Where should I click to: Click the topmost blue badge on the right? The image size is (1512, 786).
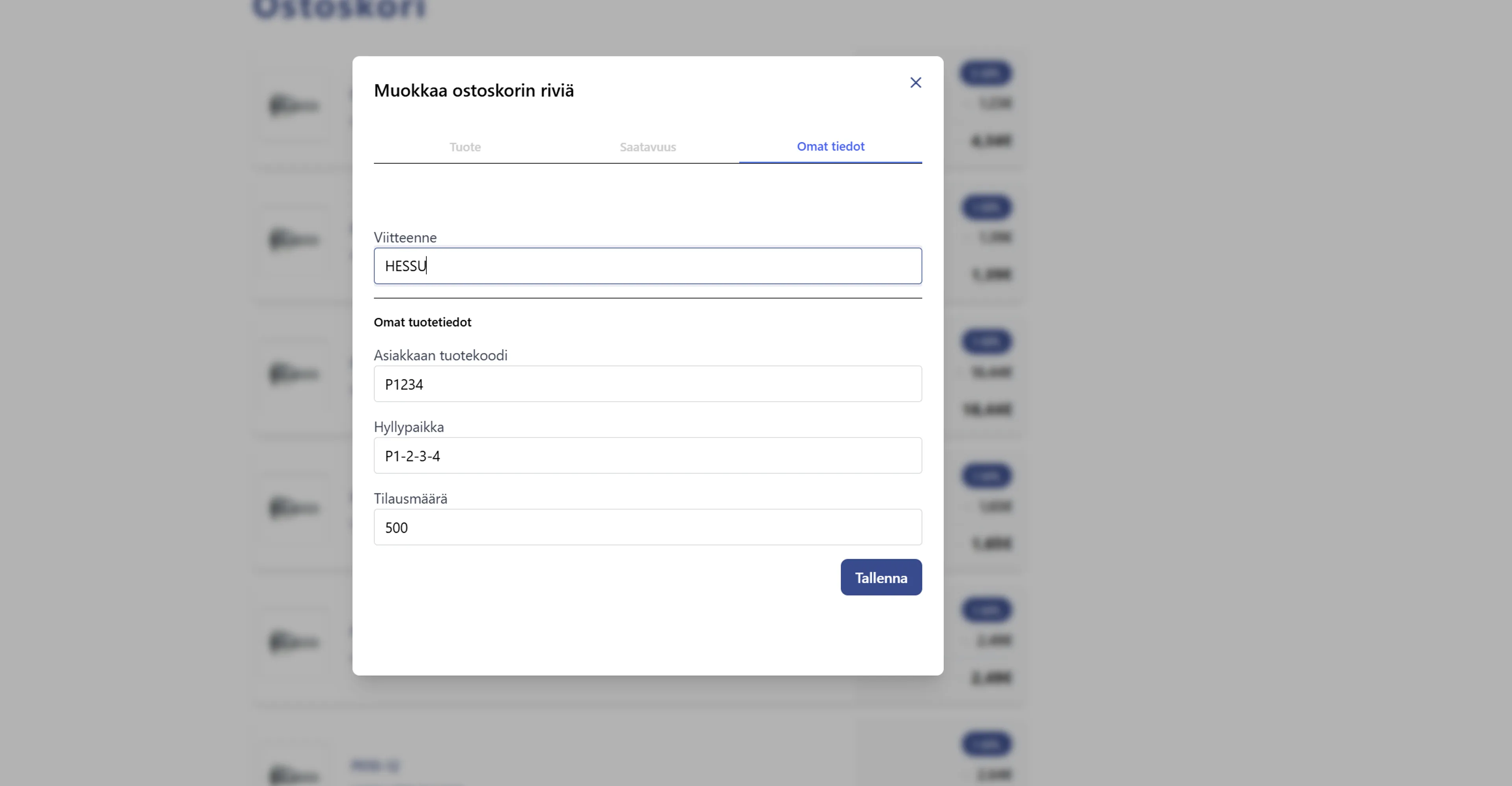pyautogui.click(x=986, y=73)
